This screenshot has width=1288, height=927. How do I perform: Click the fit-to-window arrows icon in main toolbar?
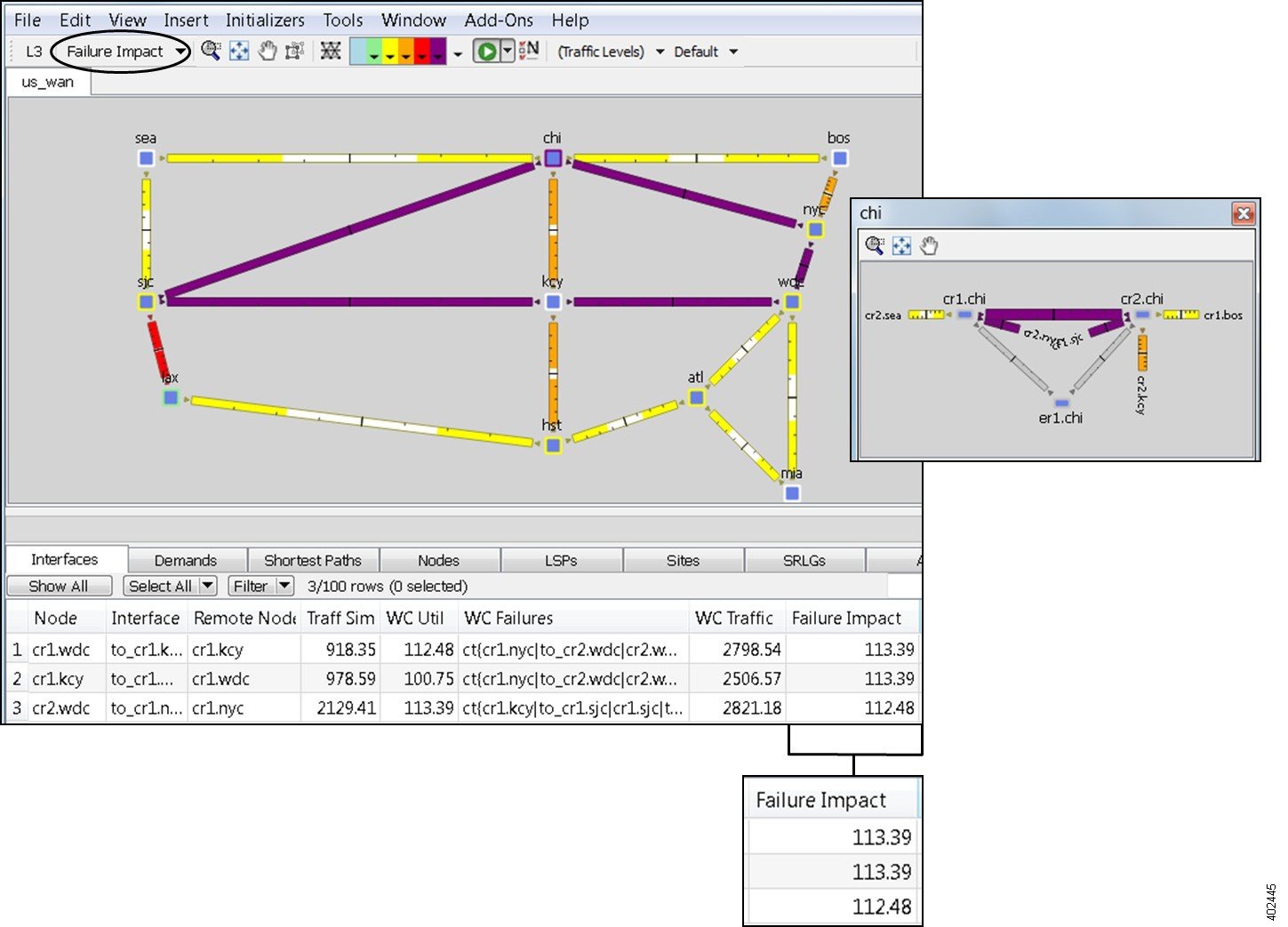[239, 51]
